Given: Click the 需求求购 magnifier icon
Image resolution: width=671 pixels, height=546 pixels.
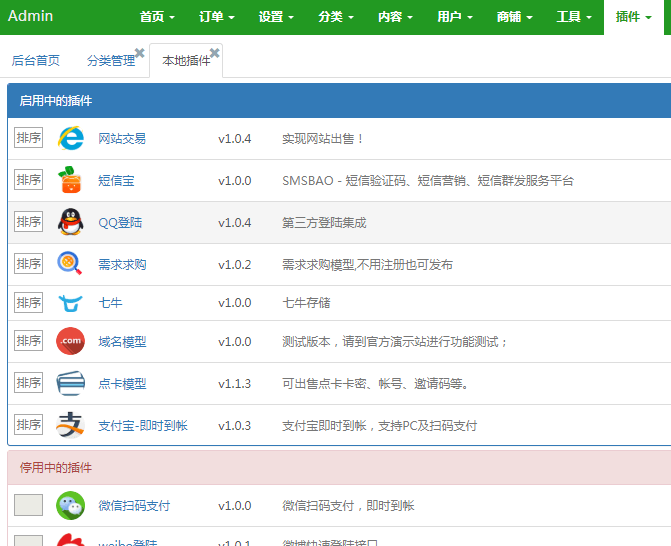Looking at the screenshot, I should tap(70, 263).
